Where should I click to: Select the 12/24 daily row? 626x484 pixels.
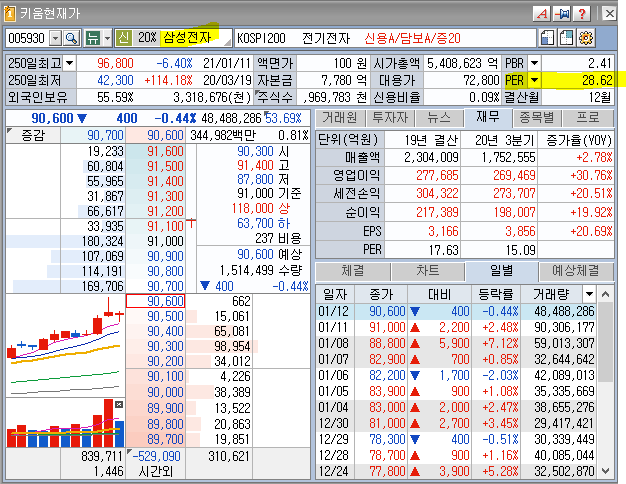pos(457,471)
